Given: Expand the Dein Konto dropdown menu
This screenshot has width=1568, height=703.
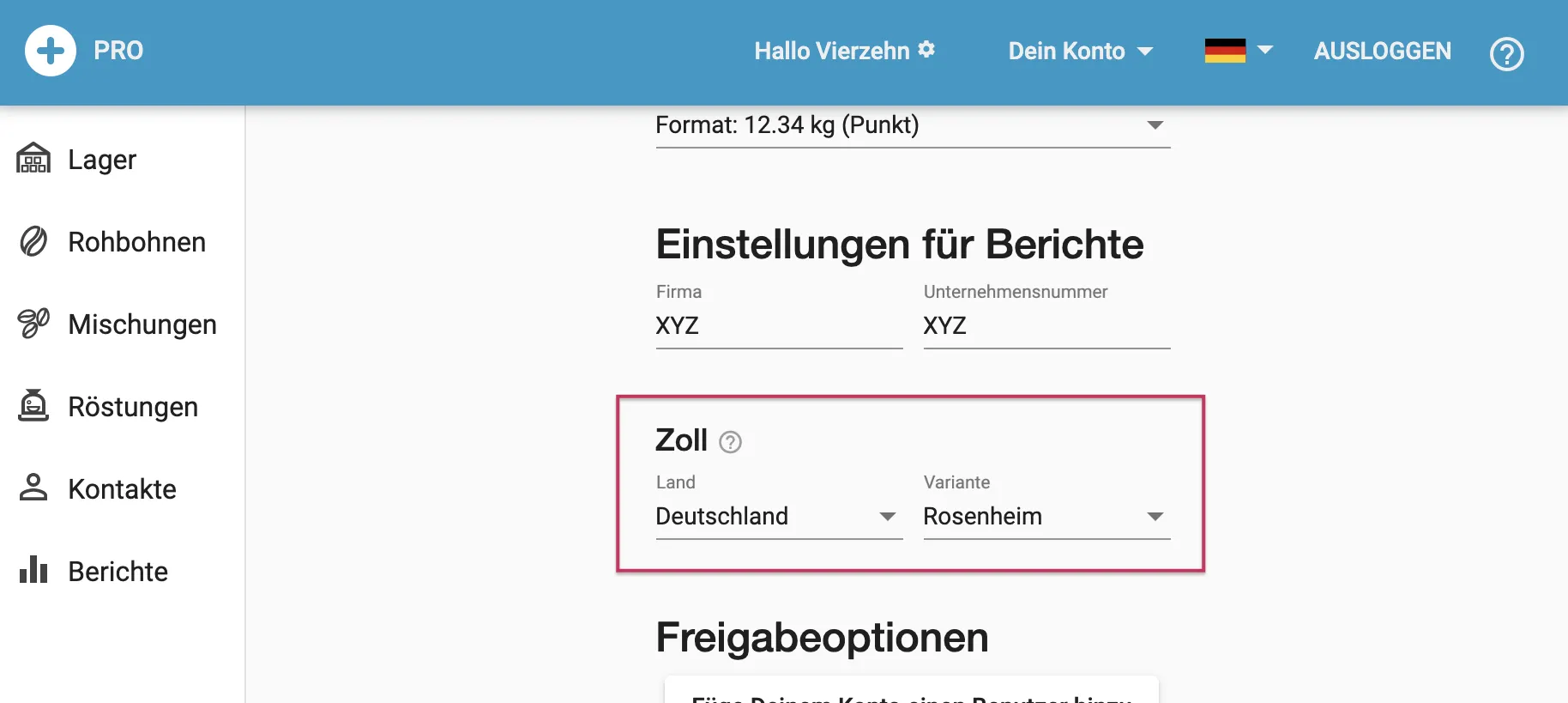Looking at the screenshot, I should coord(1080,52).
